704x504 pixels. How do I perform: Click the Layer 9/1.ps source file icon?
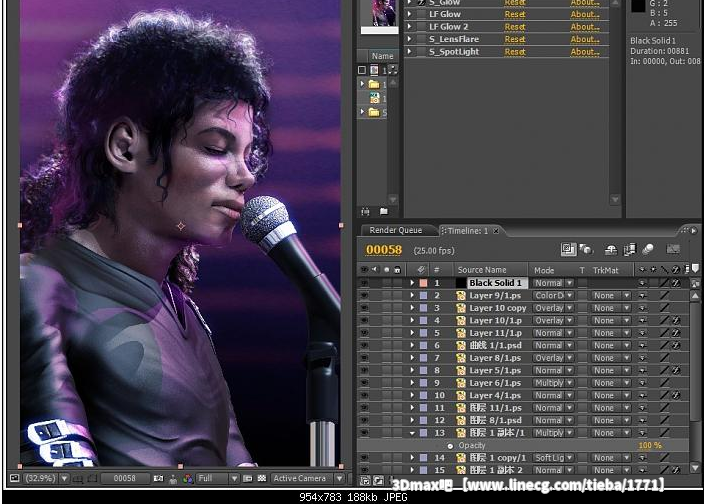[x=461, y=296]
